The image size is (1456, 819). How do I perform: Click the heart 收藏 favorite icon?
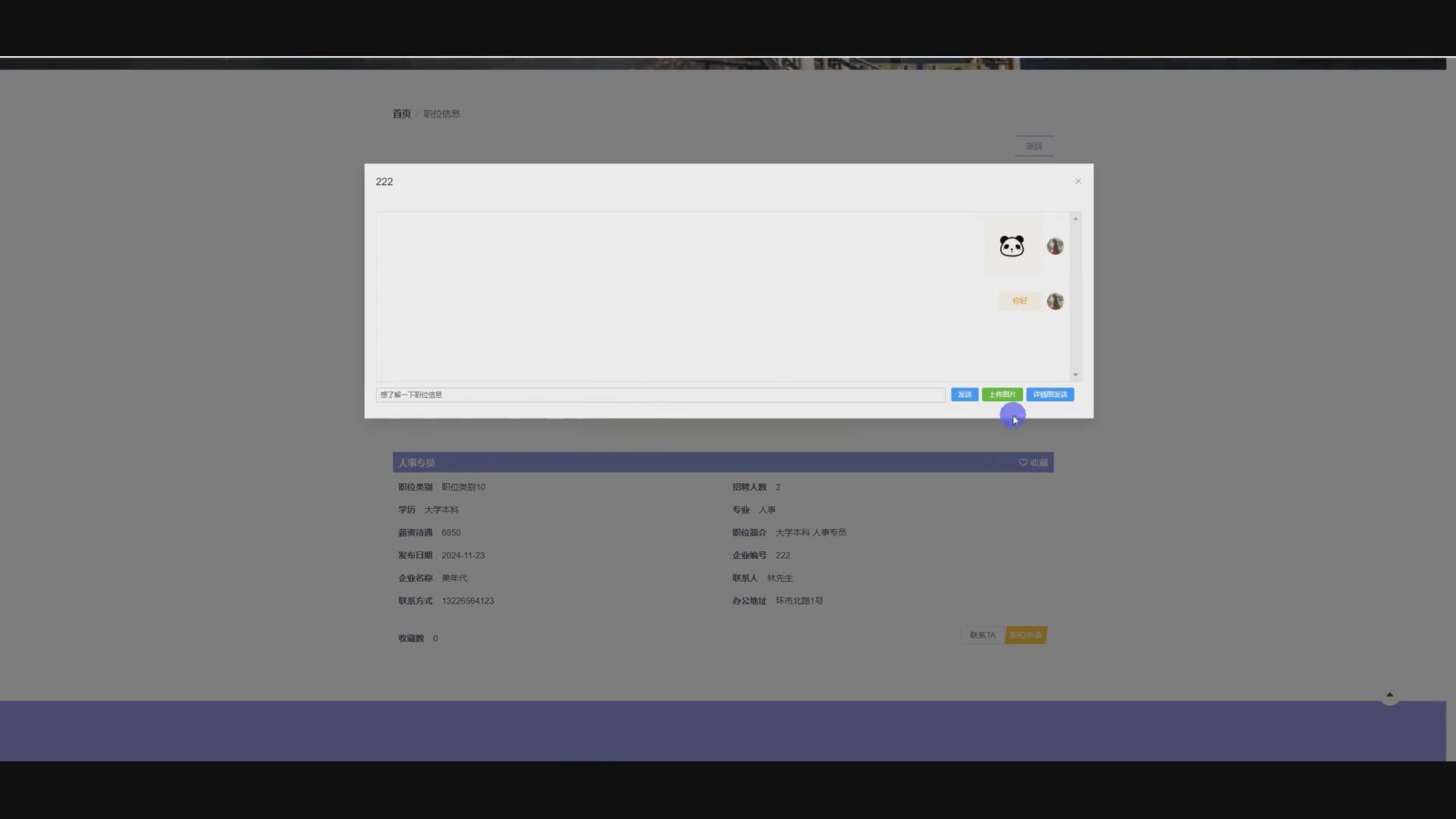click(1023, 463)
